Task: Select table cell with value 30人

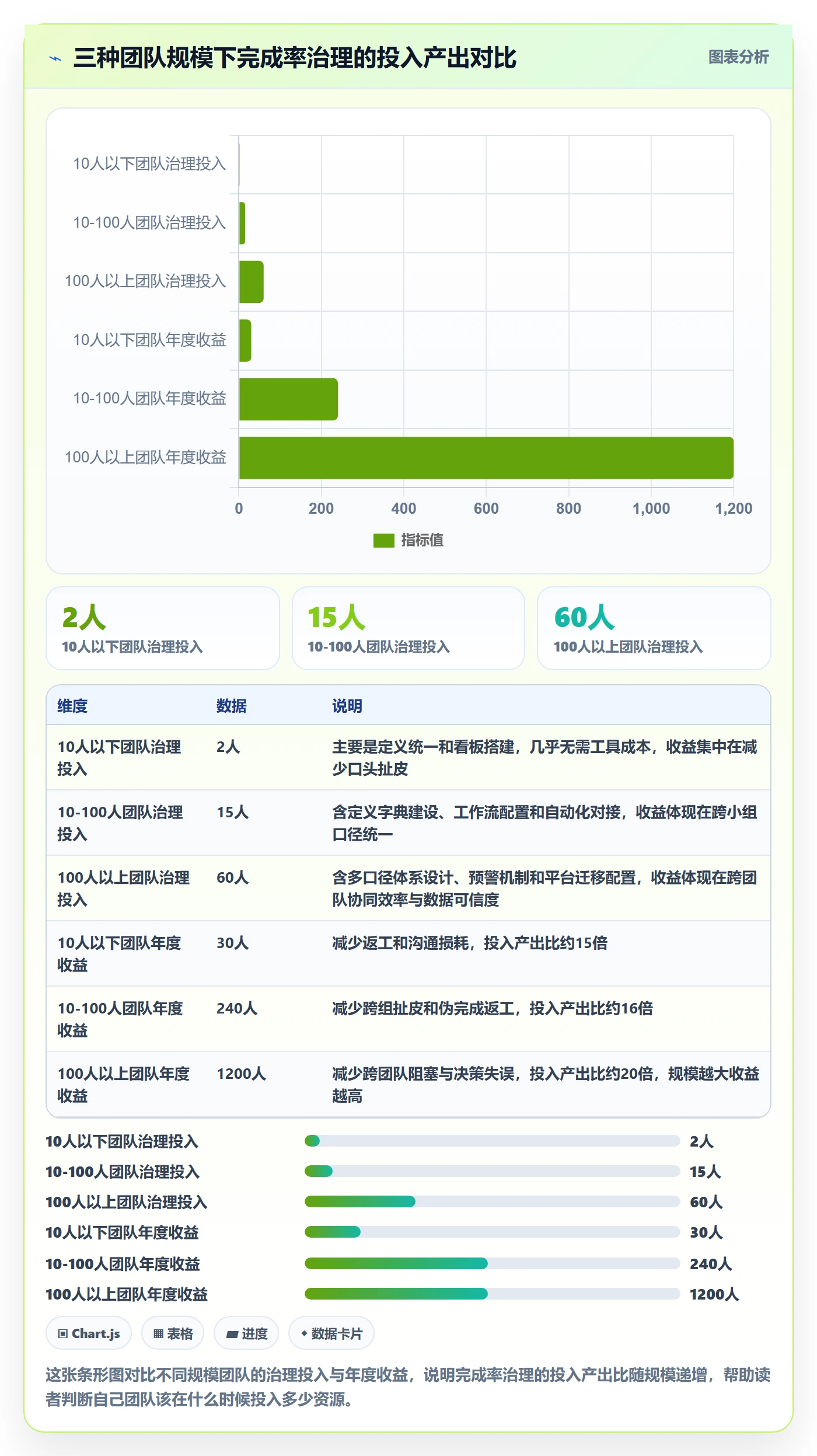Action: pyautogui.click(x=233, y=943)
